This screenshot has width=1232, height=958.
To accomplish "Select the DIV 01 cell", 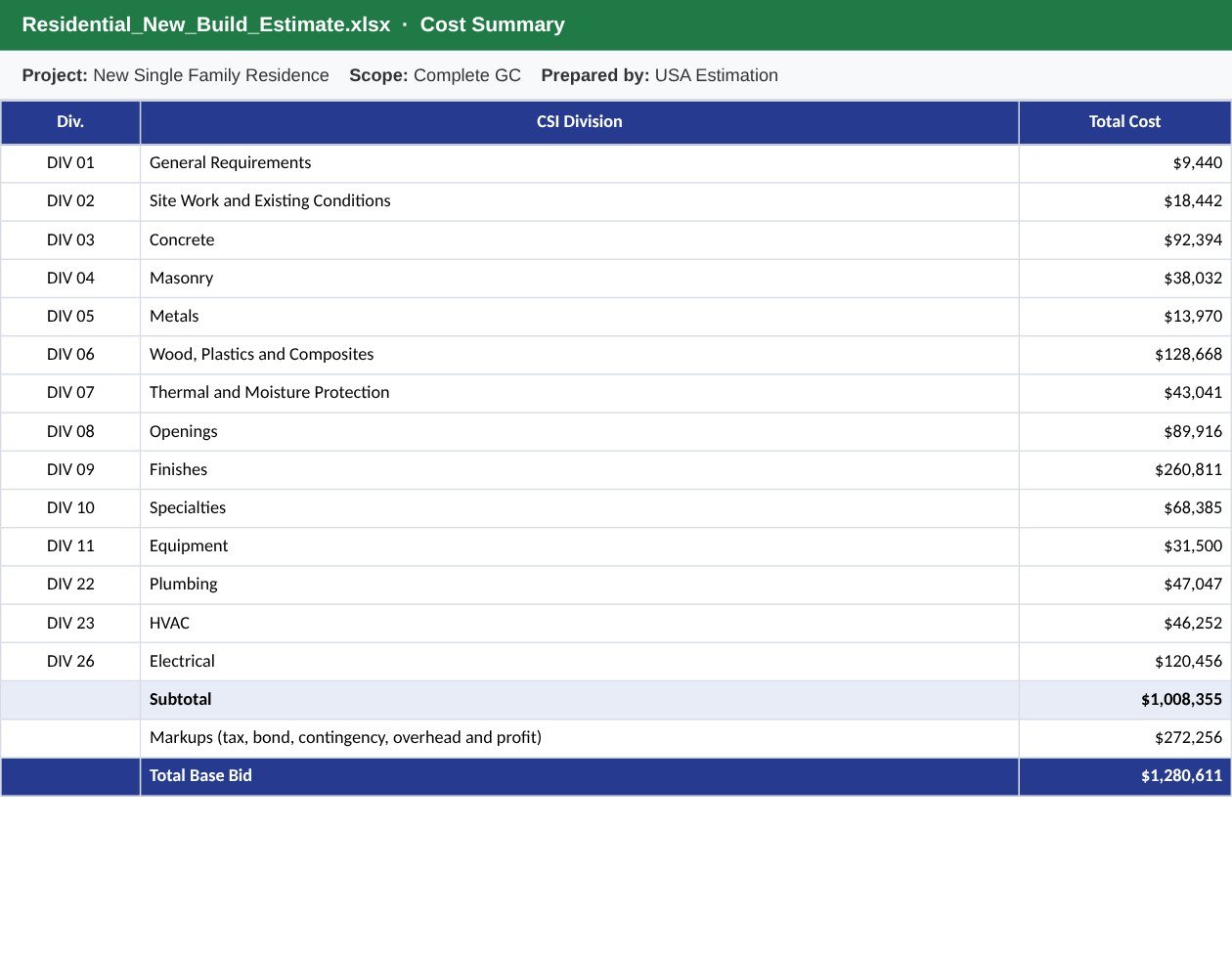I will click(70, 163).
